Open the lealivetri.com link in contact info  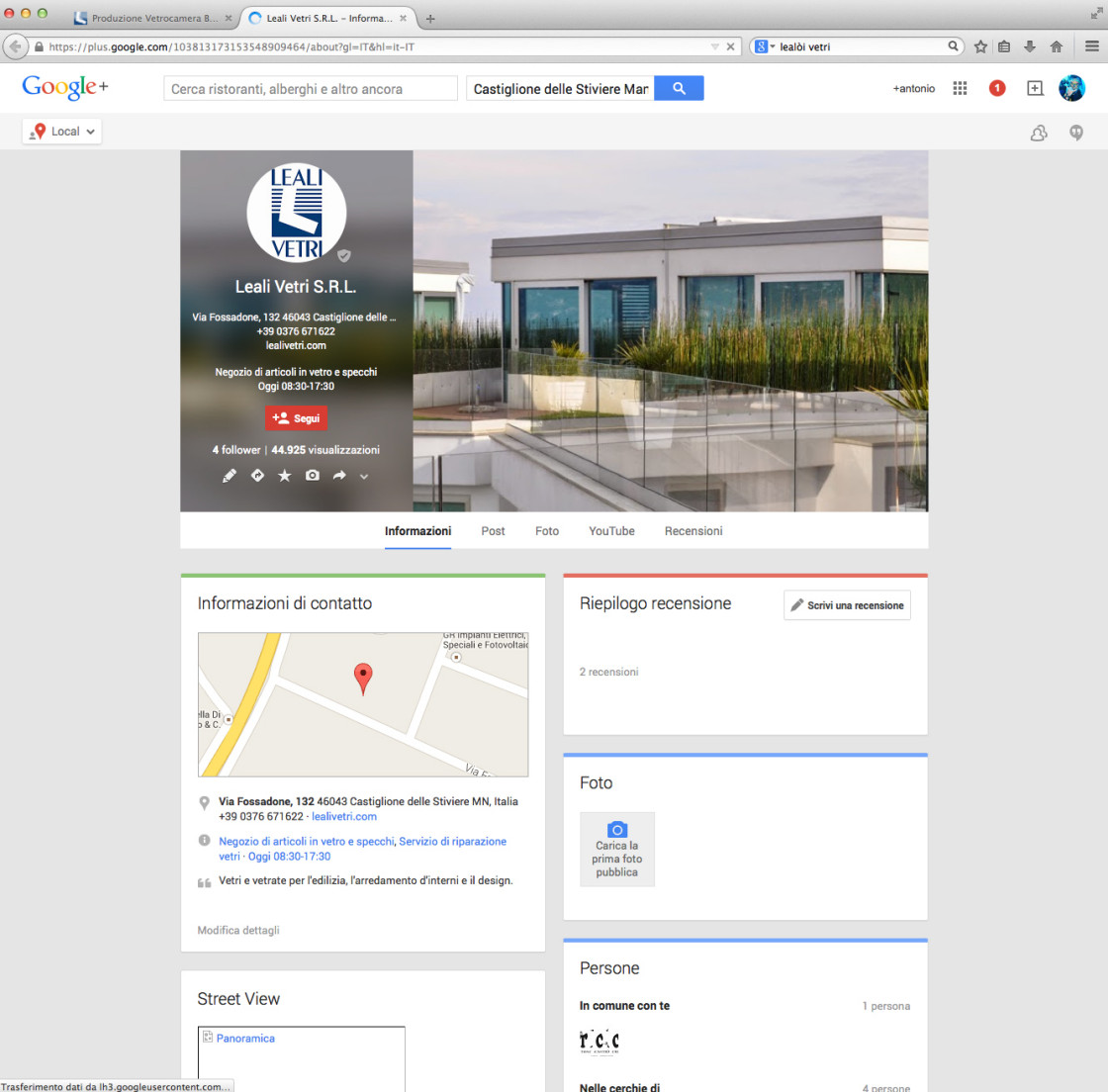[344, 817]
